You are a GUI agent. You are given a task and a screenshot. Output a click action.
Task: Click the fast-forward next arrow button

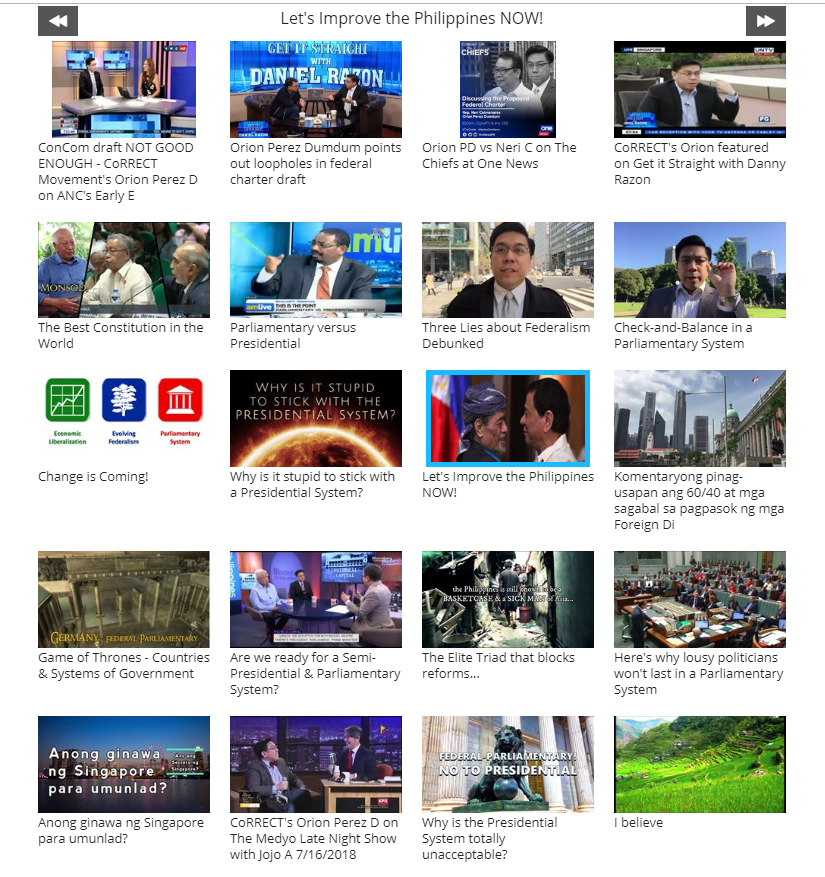[x=765, y=21]
